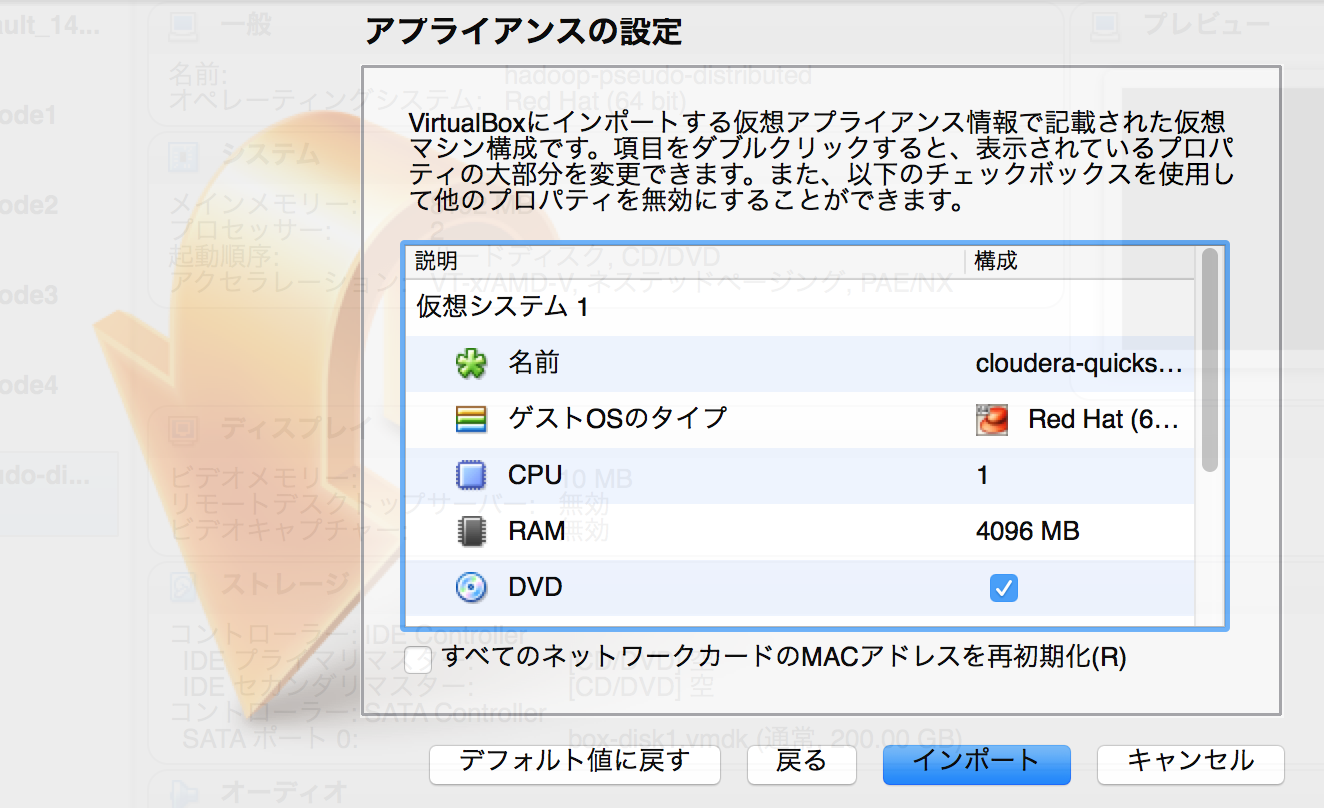Click the ゲストOSのタイプ label
1324x808 pixels.
[617, 419]
